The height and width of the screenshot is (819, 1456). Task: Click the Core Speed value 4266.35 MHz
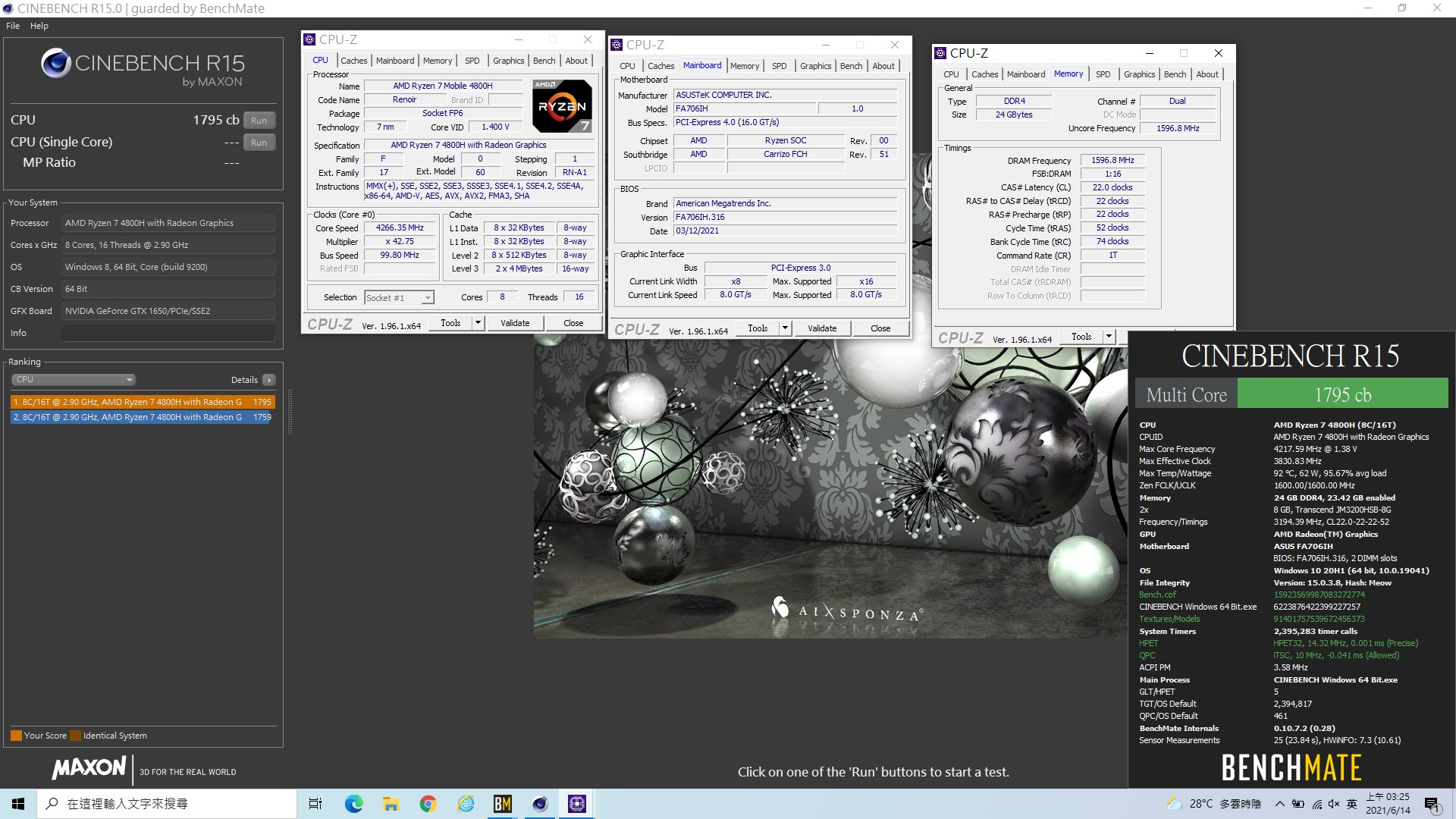click(400, 227)
